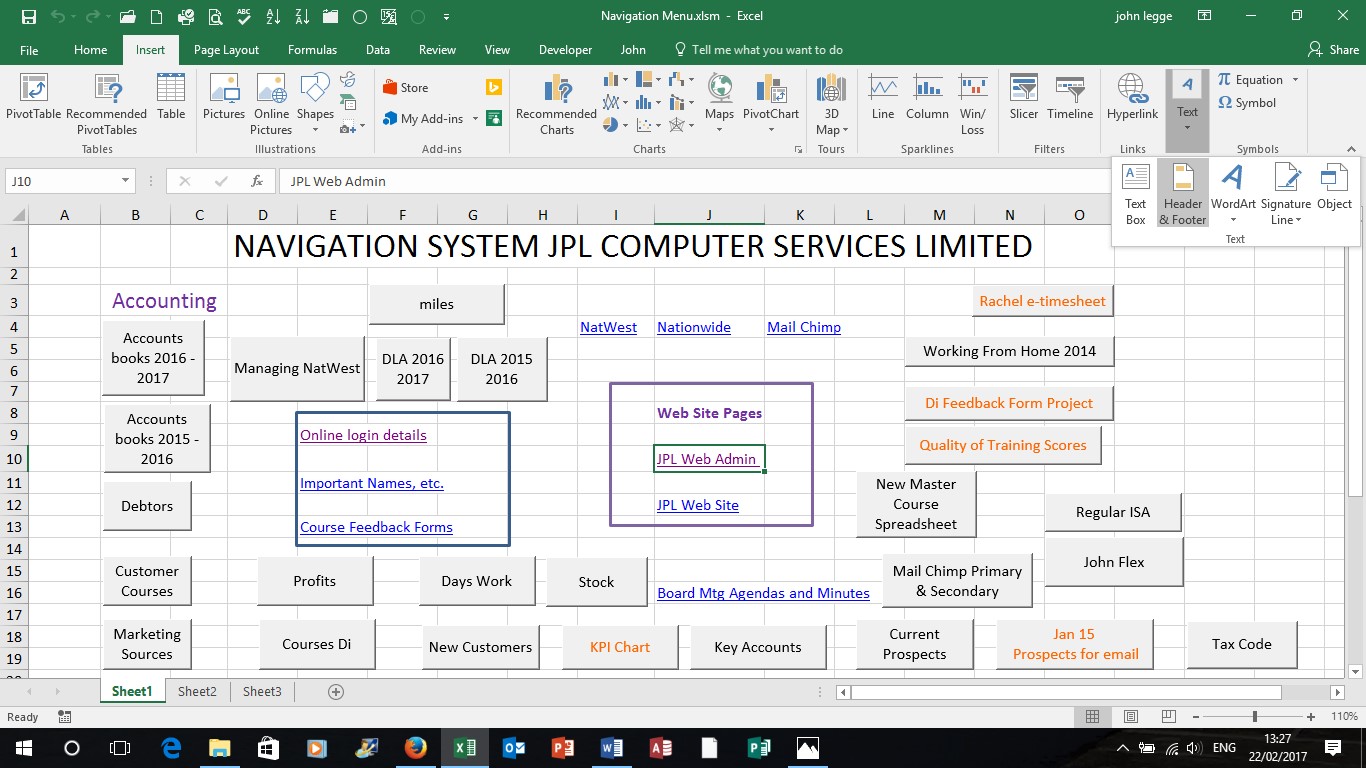Save the workbook from quick access toolbar
Viewport: 1366px width, 768px height.
coord(29,17)
